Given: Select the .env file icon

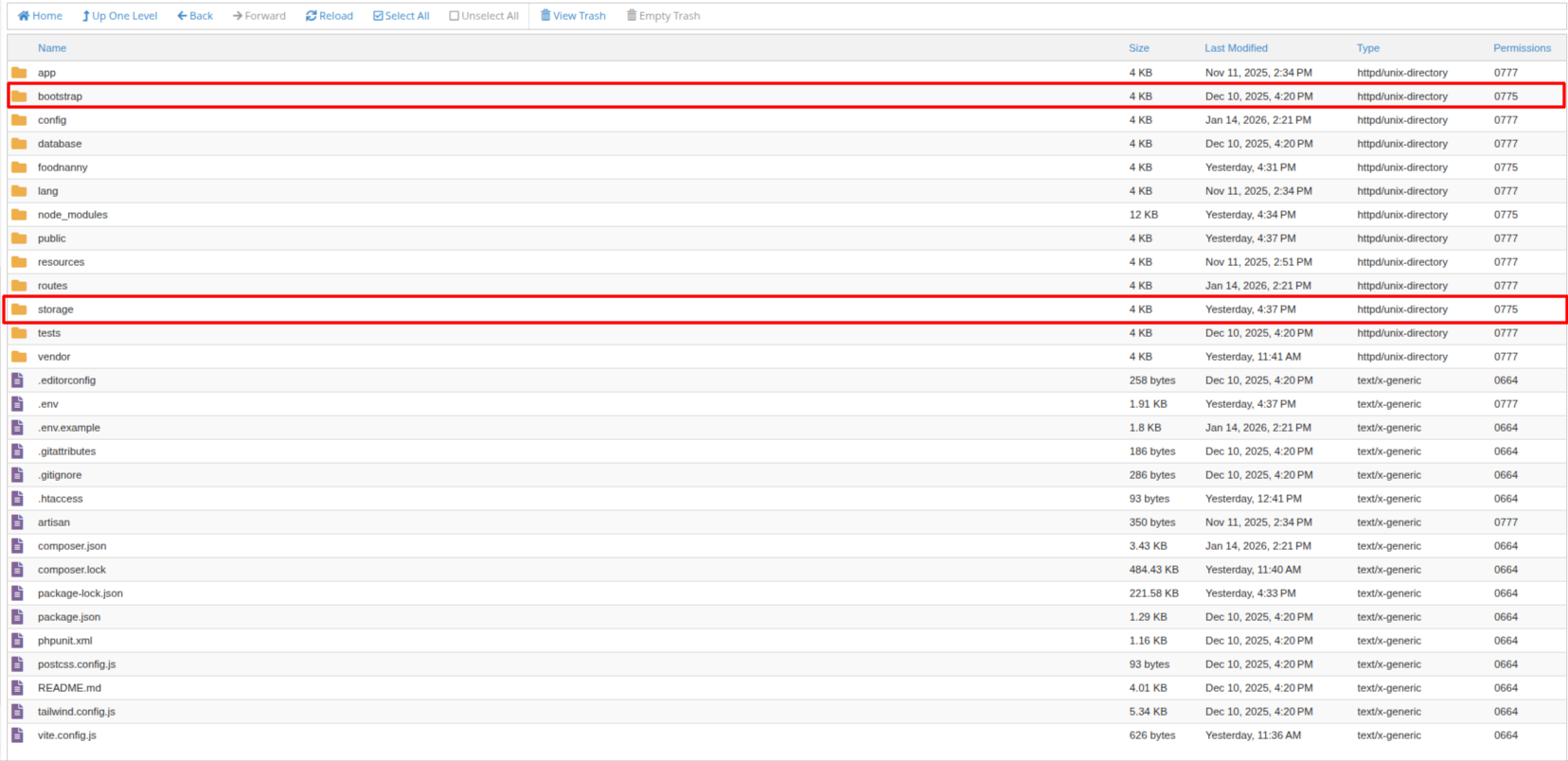Looking at the screenshot, I should [x=17, y=404].
